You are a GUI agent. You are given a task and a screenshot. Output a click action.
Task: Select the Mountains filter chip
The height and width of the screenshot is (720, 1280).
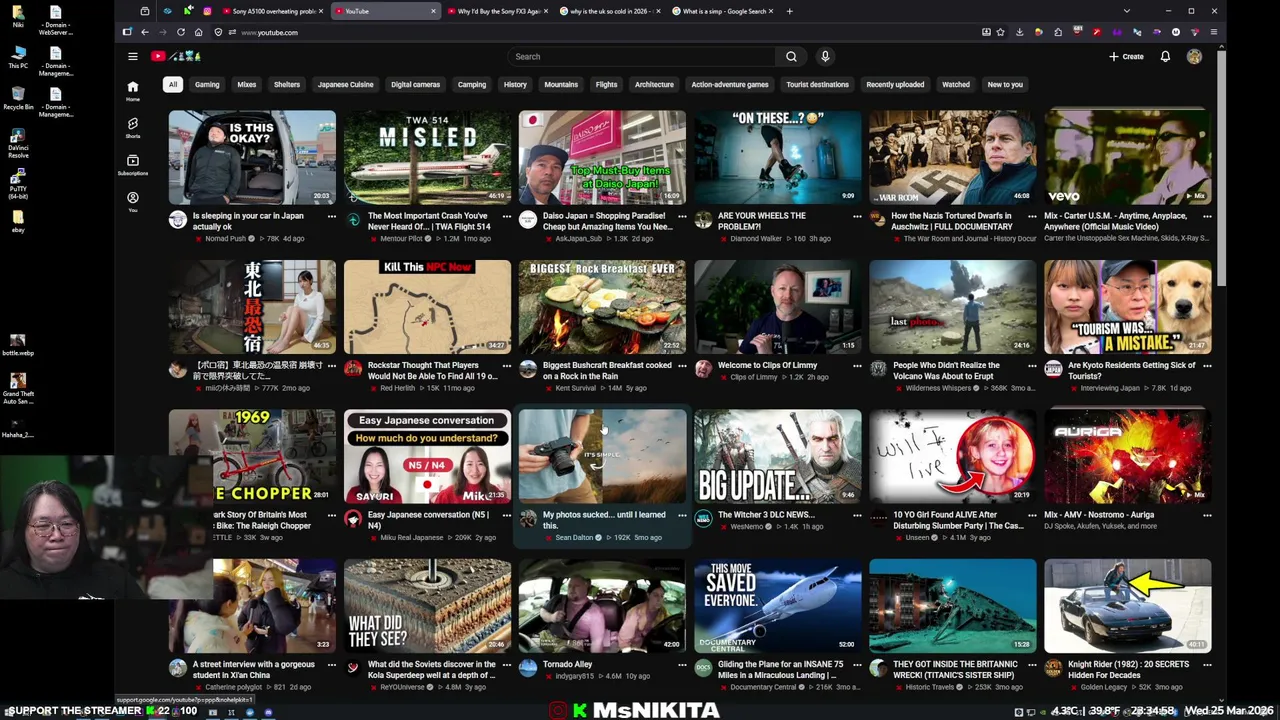click(x=561, y=84)
